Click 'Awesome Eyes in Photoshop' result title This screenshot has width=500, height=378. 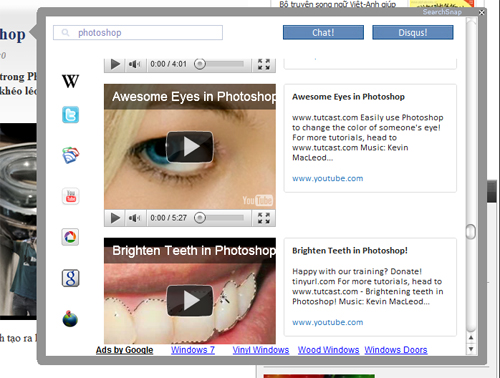[348, 97]
